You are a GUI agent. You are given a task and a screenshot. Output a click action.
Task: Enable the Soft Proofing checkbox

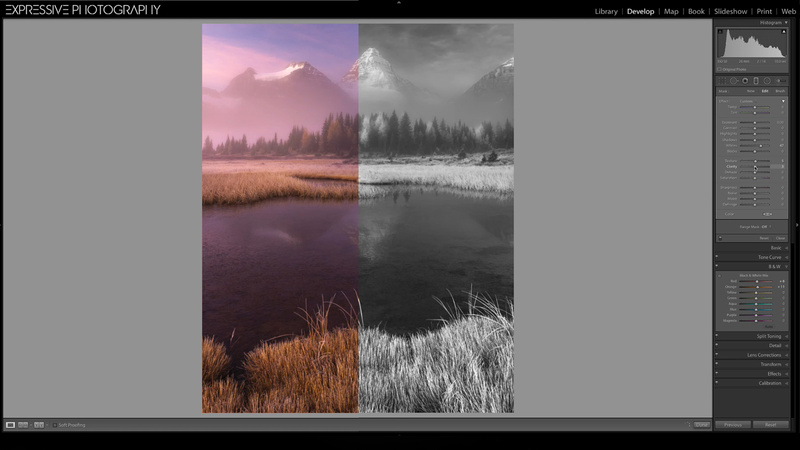pyautogui.click(x=55, y=425)
